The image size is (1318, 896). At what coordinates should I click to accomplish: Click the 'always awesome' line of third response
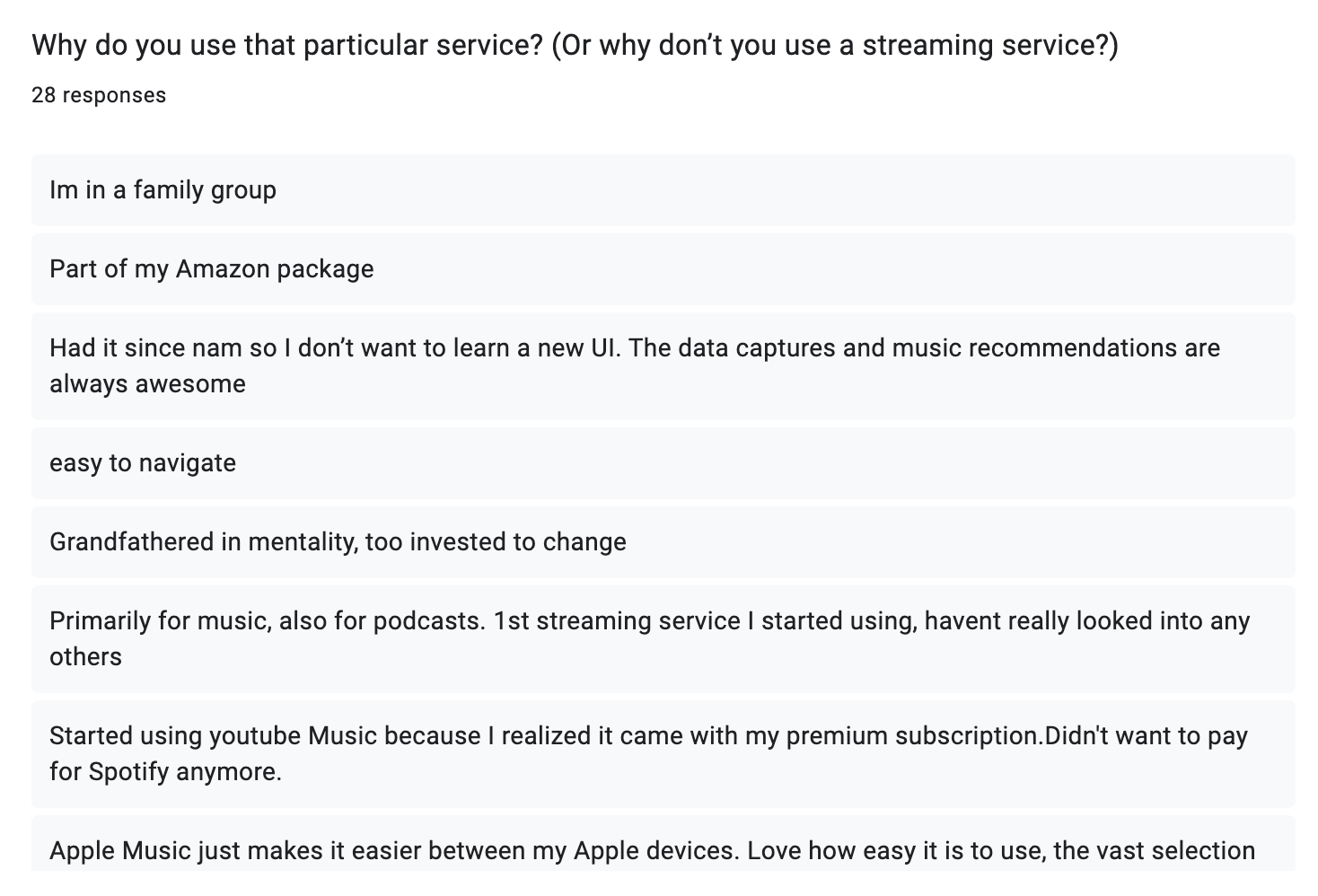click(x=147, y=384)
